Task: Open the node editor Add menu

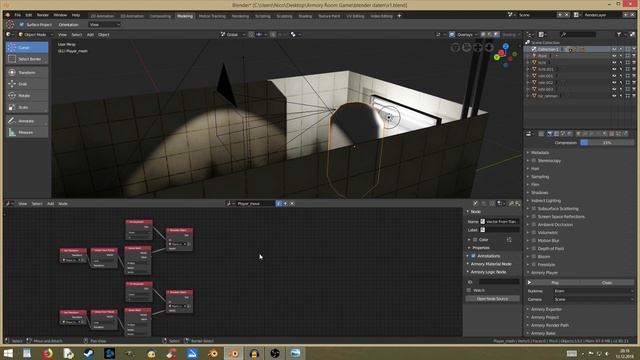Action: 51,203
